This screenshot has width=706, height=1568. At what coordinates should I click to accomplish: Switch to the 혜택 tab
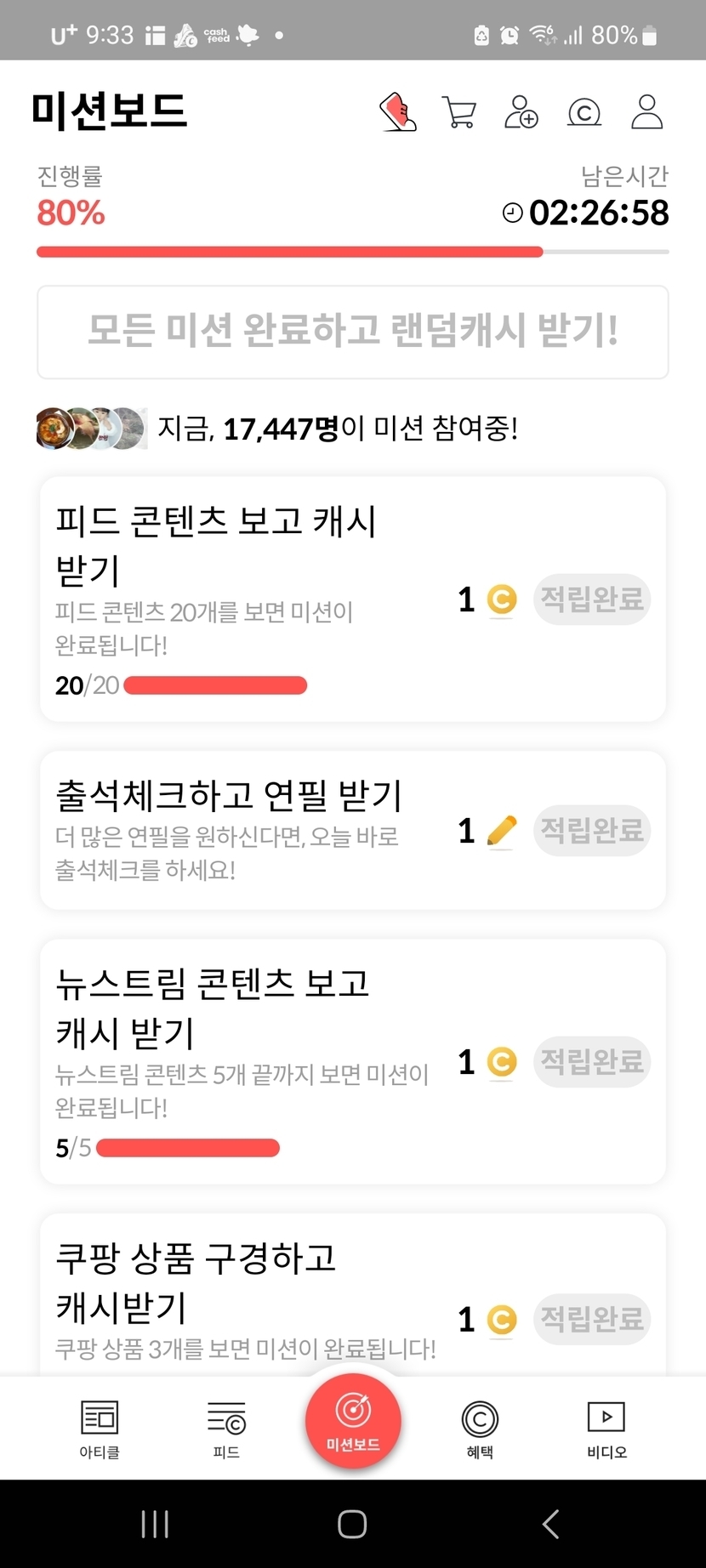pyautogui.click(x=480, y=1429)
